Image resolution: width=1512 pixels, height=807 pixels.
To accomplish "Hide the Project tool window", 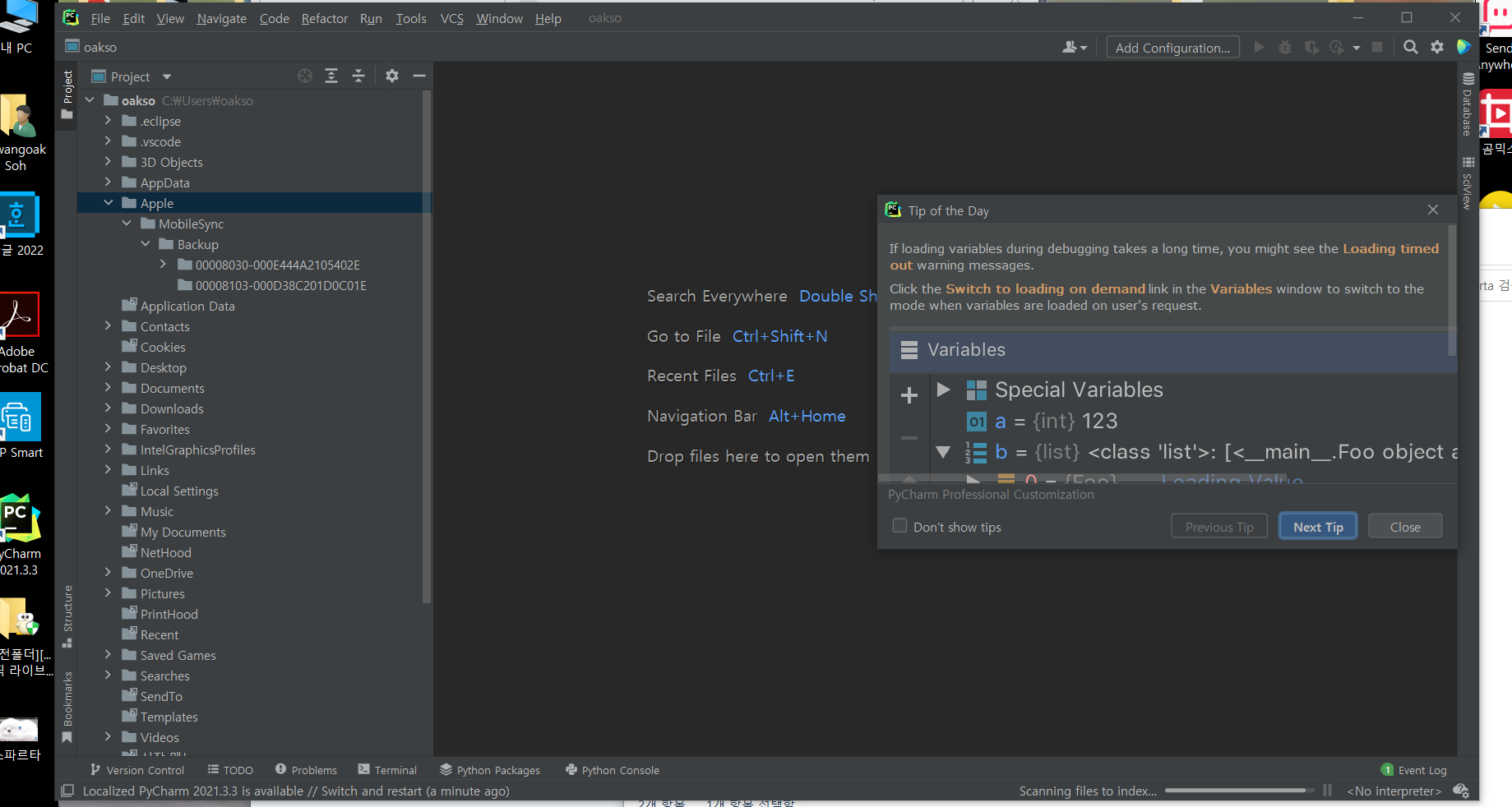I will pos(419,76).
